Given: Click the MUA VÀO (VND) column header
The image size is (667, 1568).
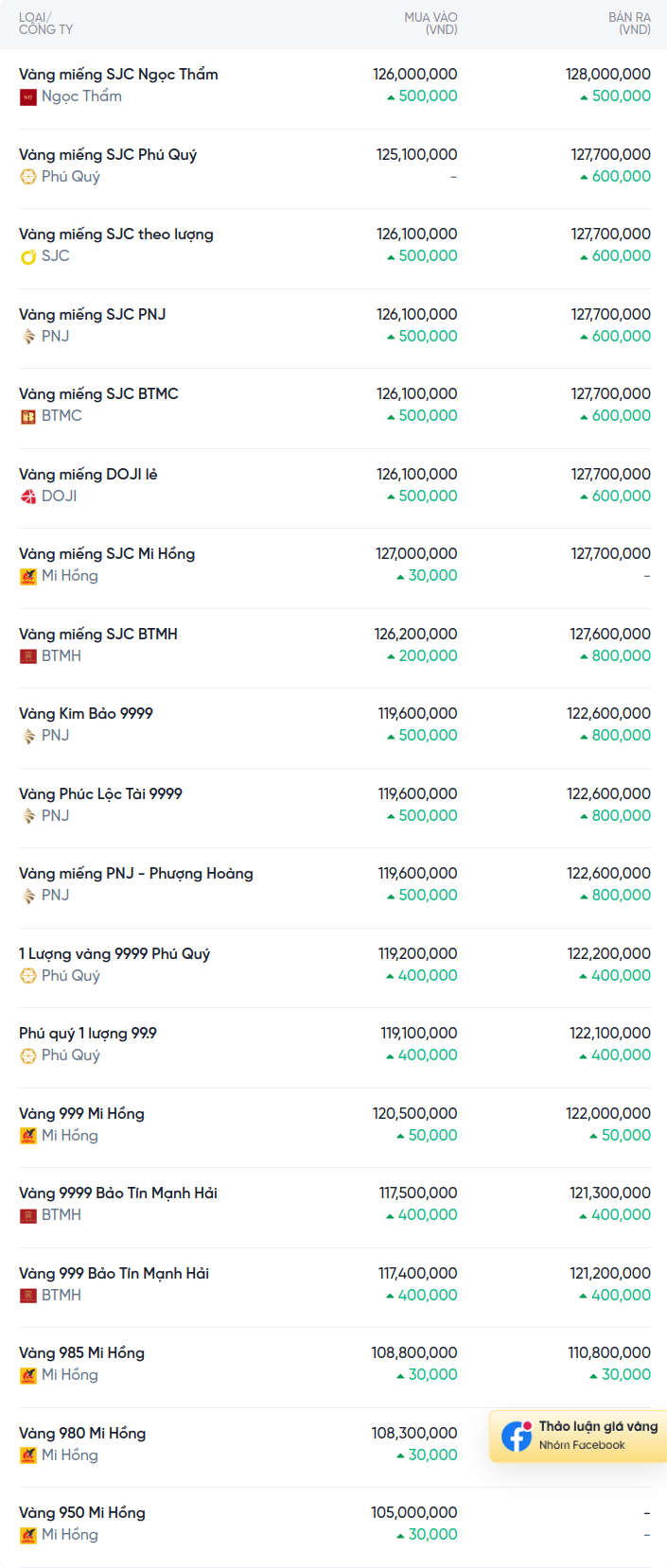Looking at the screenshot, I should pos(430,24).
